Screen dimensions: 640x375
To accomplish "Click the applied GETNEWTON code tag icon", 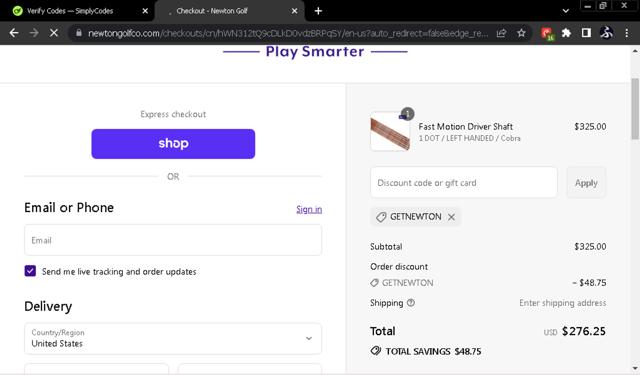I will (381, 217).
